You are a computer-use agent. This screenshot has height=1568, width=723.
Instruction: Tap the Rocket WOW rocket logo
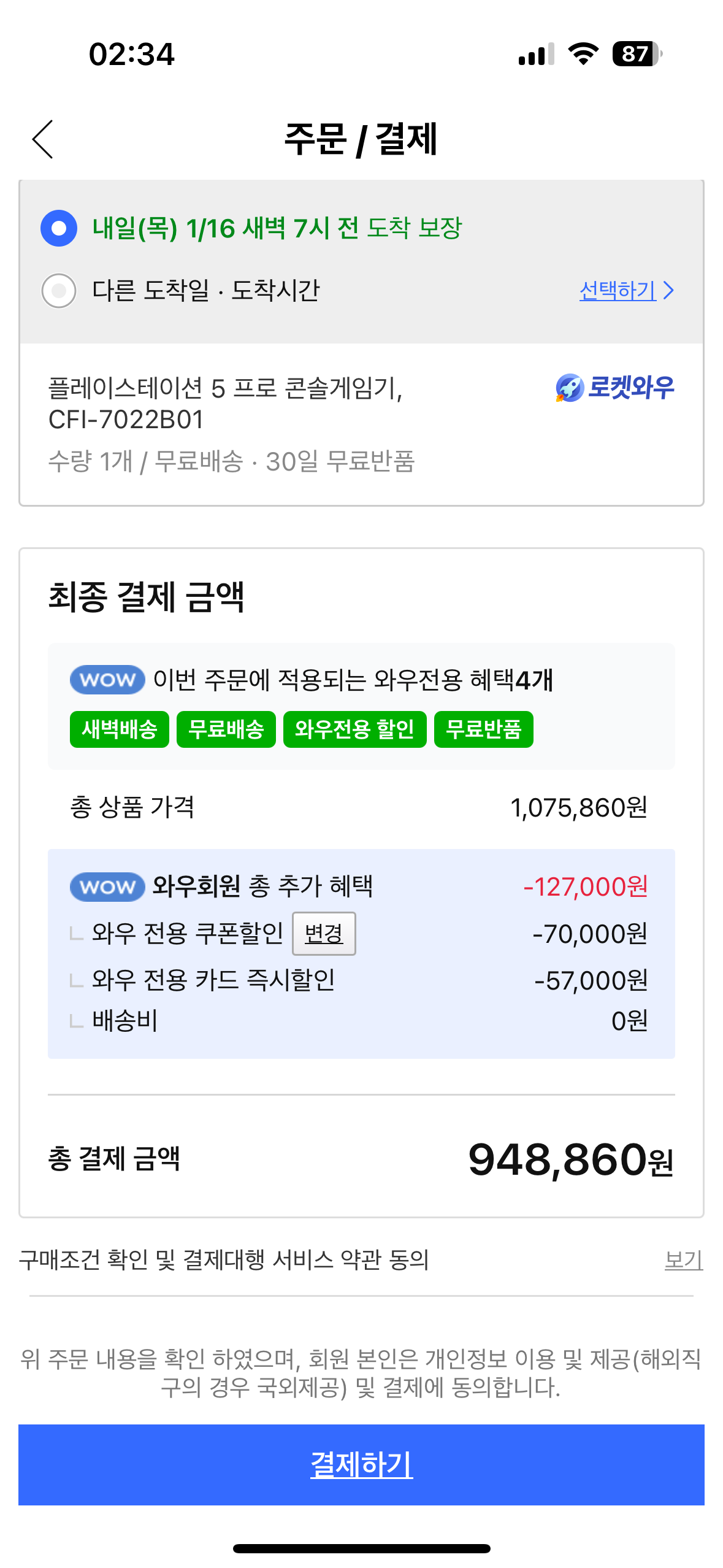[x=570, y=388]
